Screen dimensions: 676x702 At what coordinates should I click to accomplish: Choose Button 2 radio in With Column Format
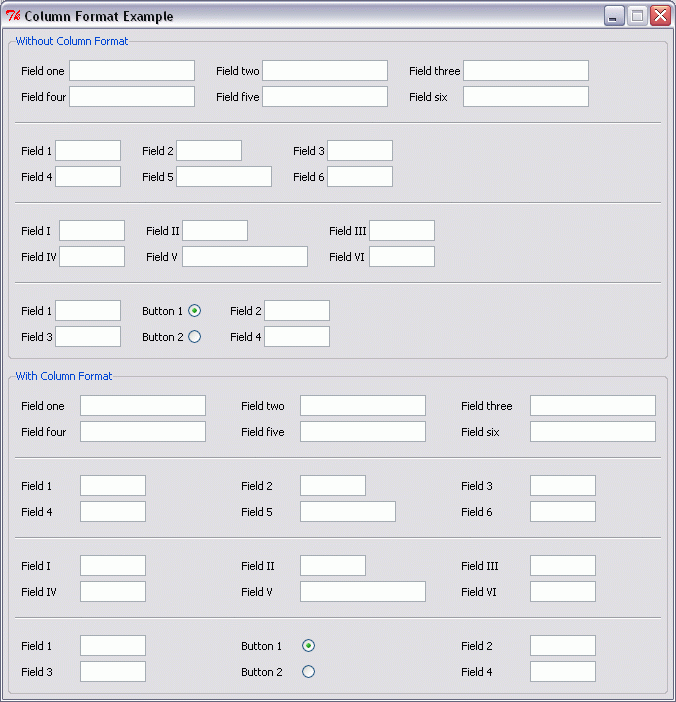click(x=308, y=672)
